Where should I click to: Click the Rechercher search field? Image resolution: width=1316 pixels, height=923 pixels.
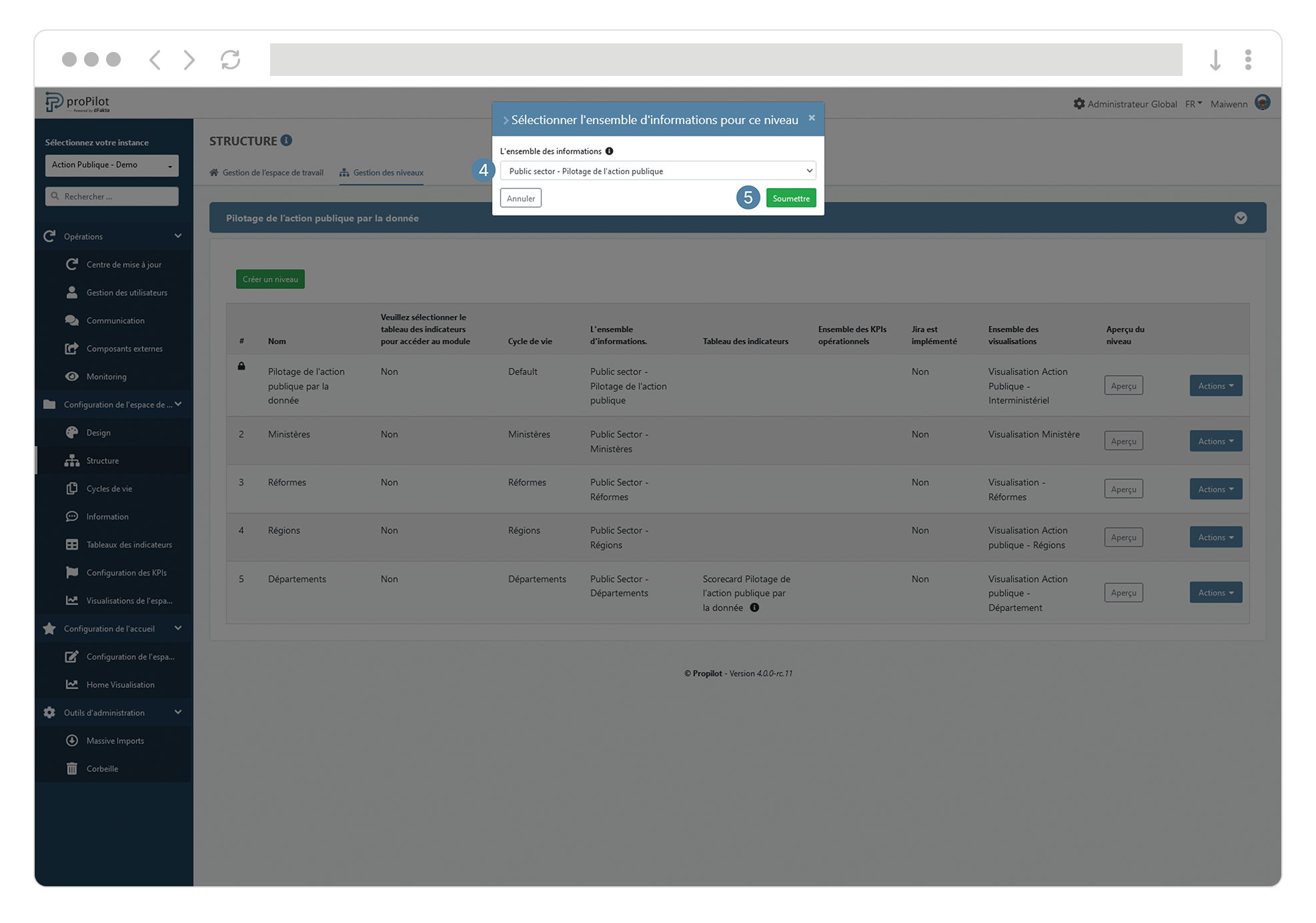coord(111,196)
